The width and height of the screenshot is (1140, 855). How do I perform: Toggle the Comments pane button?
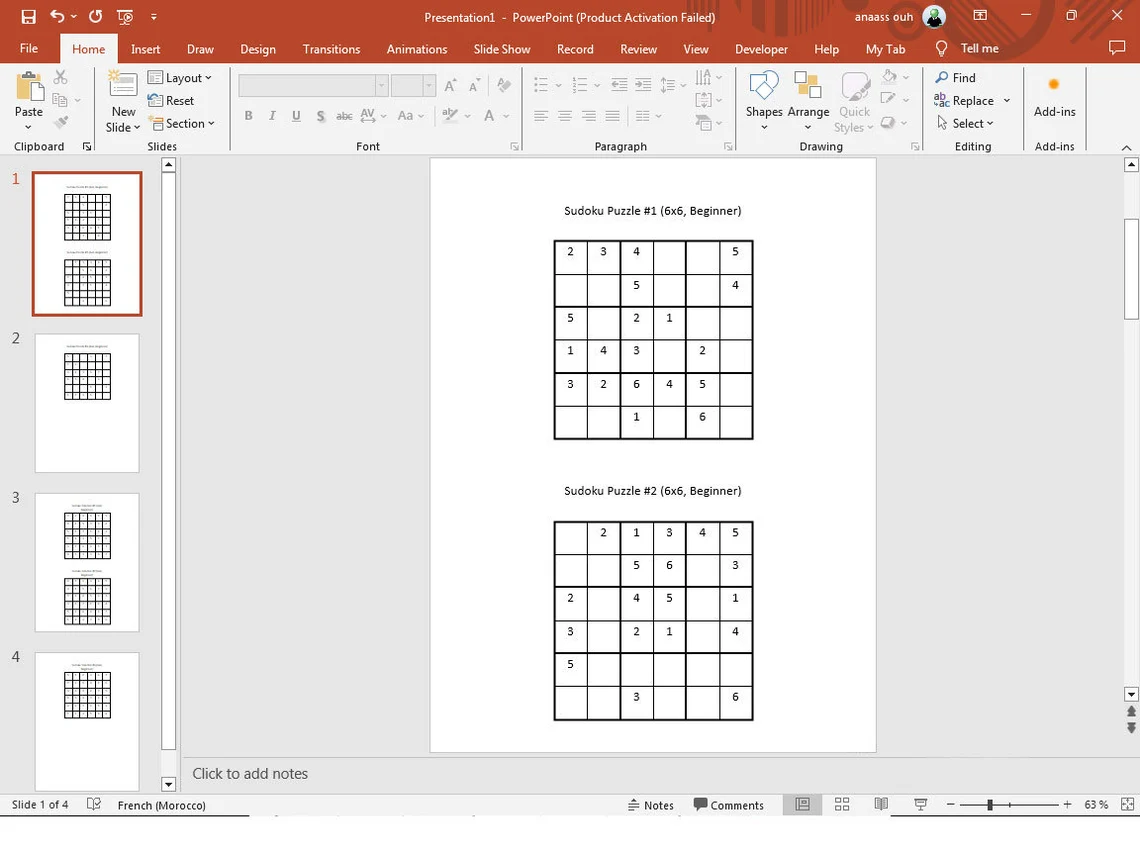728,805
